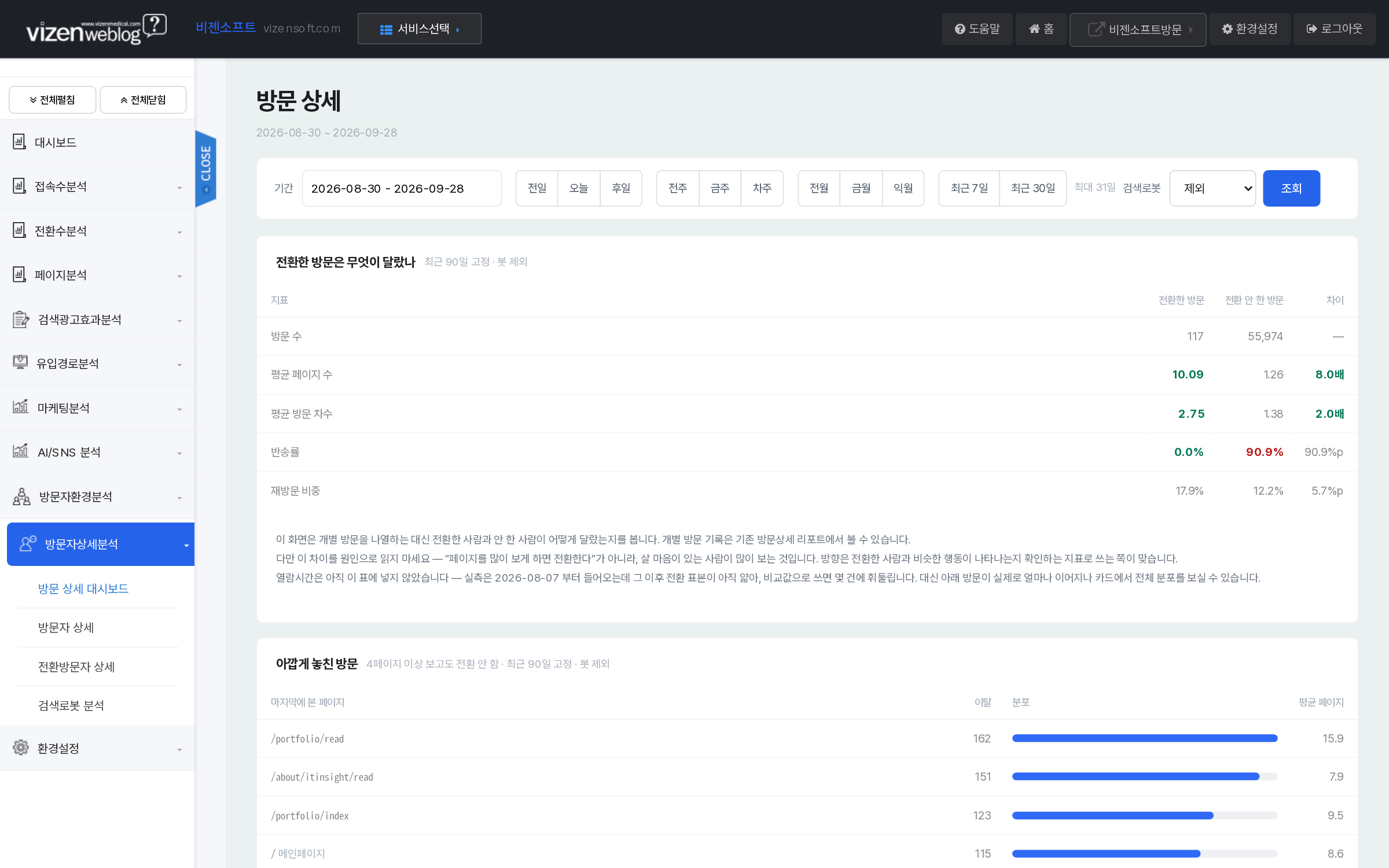Click the 전환수분석 report icon
Viewport: 1389px width, 868px height.
coord(20,230)
